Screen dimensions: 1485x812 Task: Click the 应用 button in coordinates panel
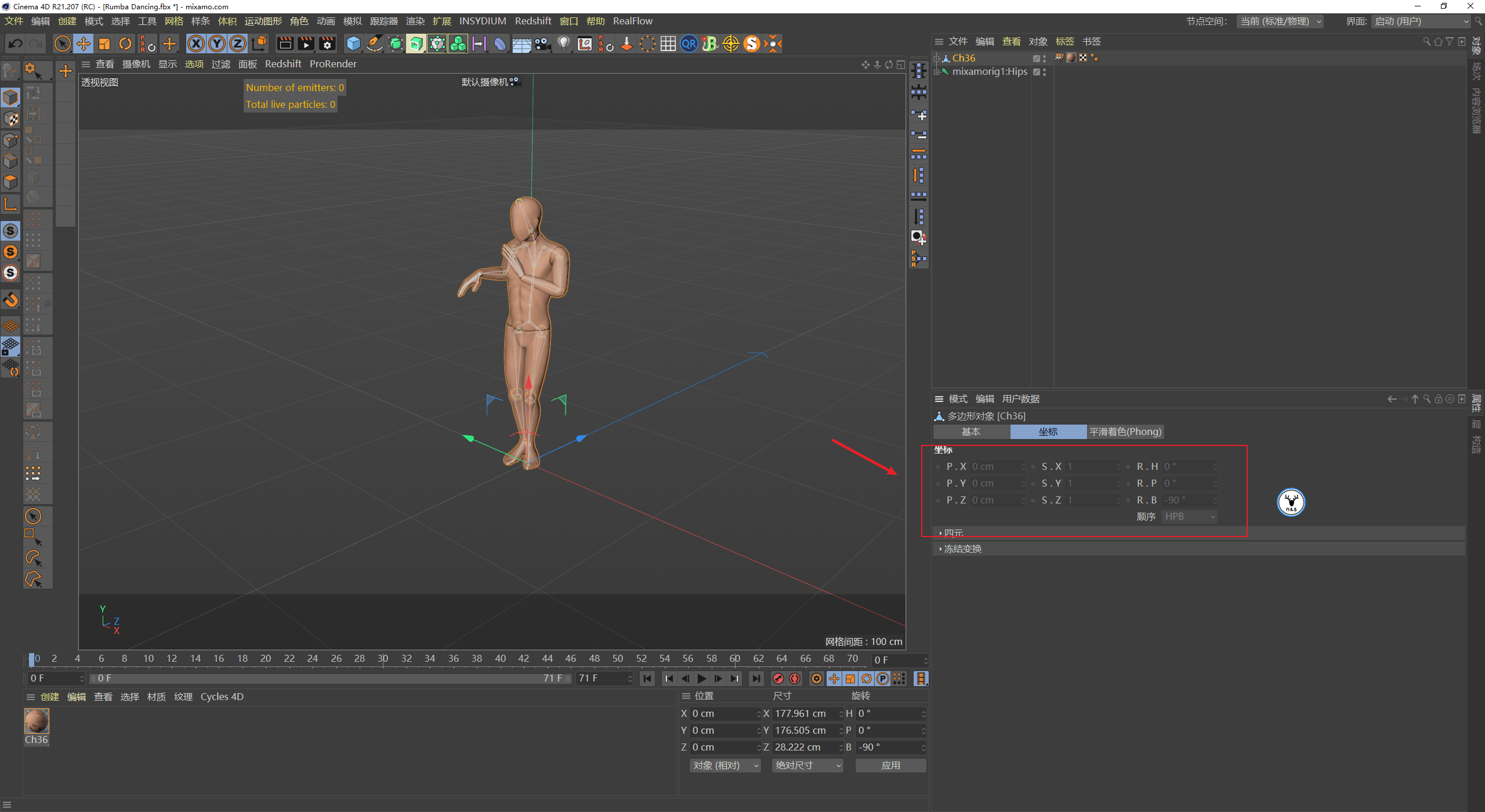point(891,765)
